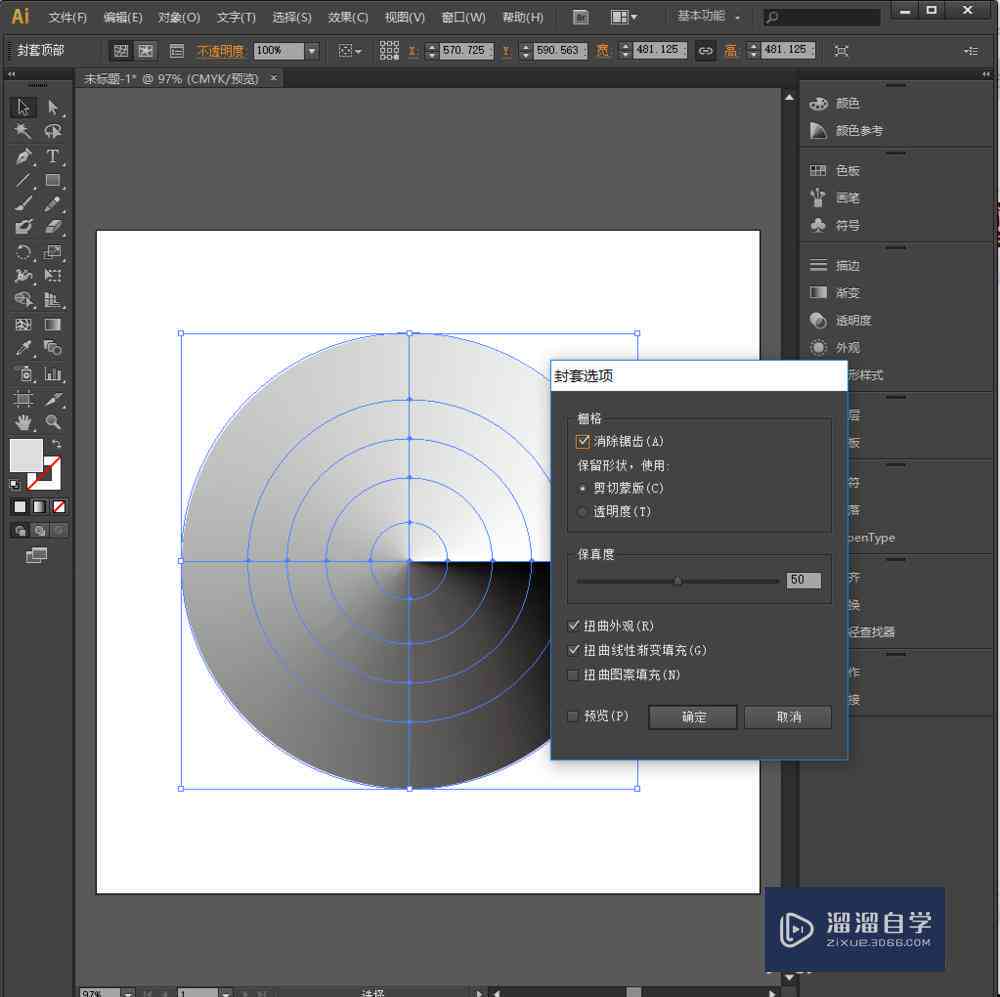Pick the Rectangle tool
Screen dimensions: 1000x997
click(52, 181)
